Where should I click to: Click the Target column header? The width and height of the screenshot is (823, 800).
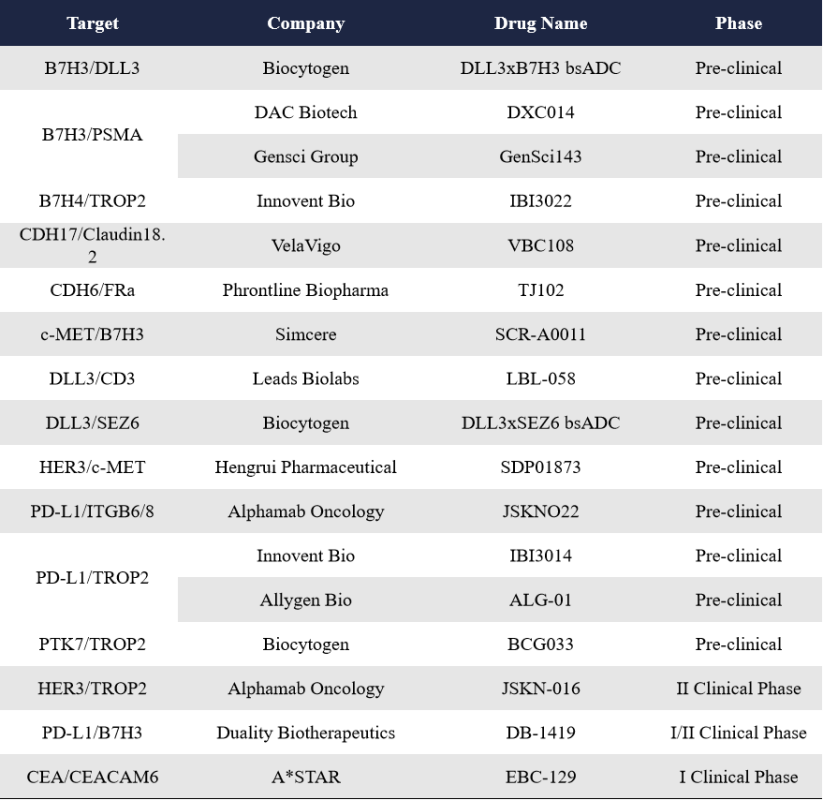tap(92, 23)
